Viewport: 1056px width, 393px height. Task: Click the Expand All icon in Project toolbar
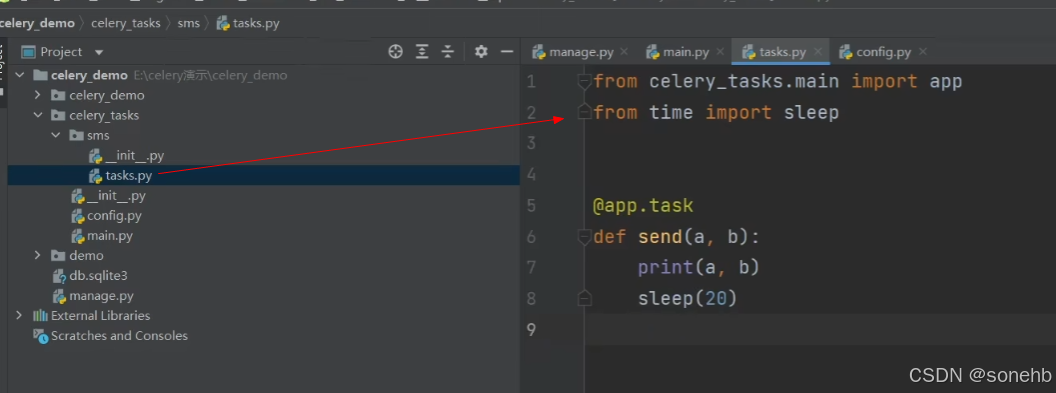[422, 52]
